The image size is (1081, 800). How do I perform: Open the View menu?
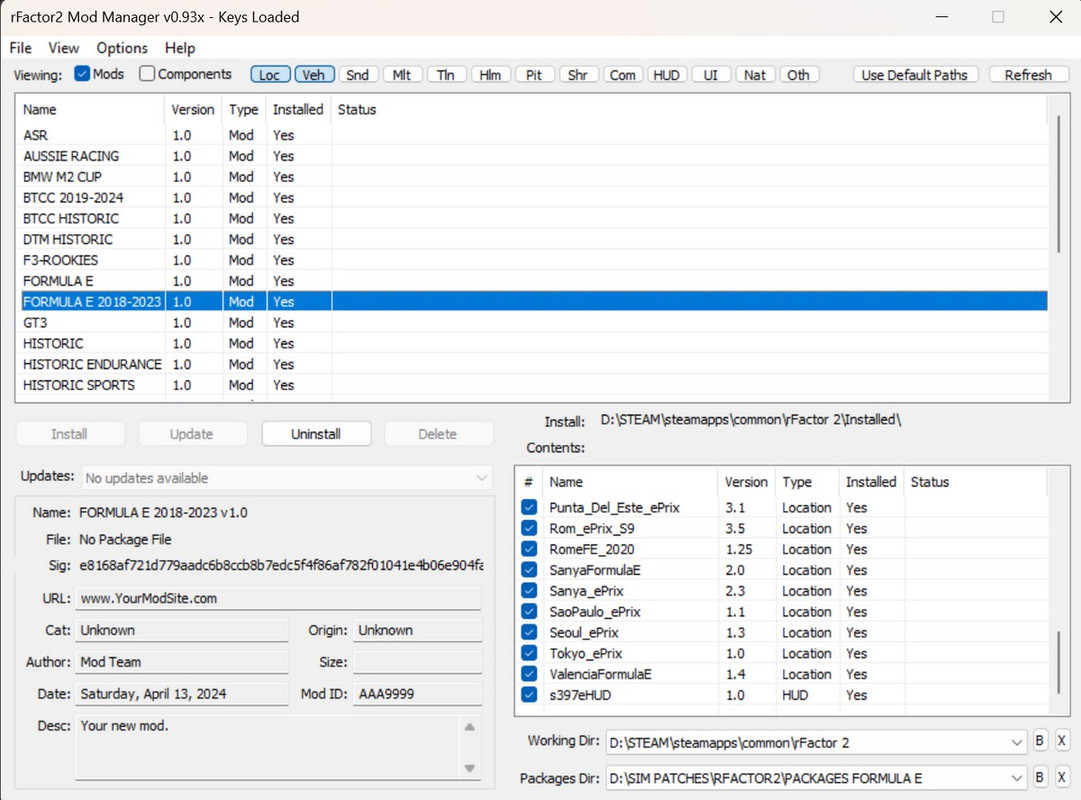point(63,48)
